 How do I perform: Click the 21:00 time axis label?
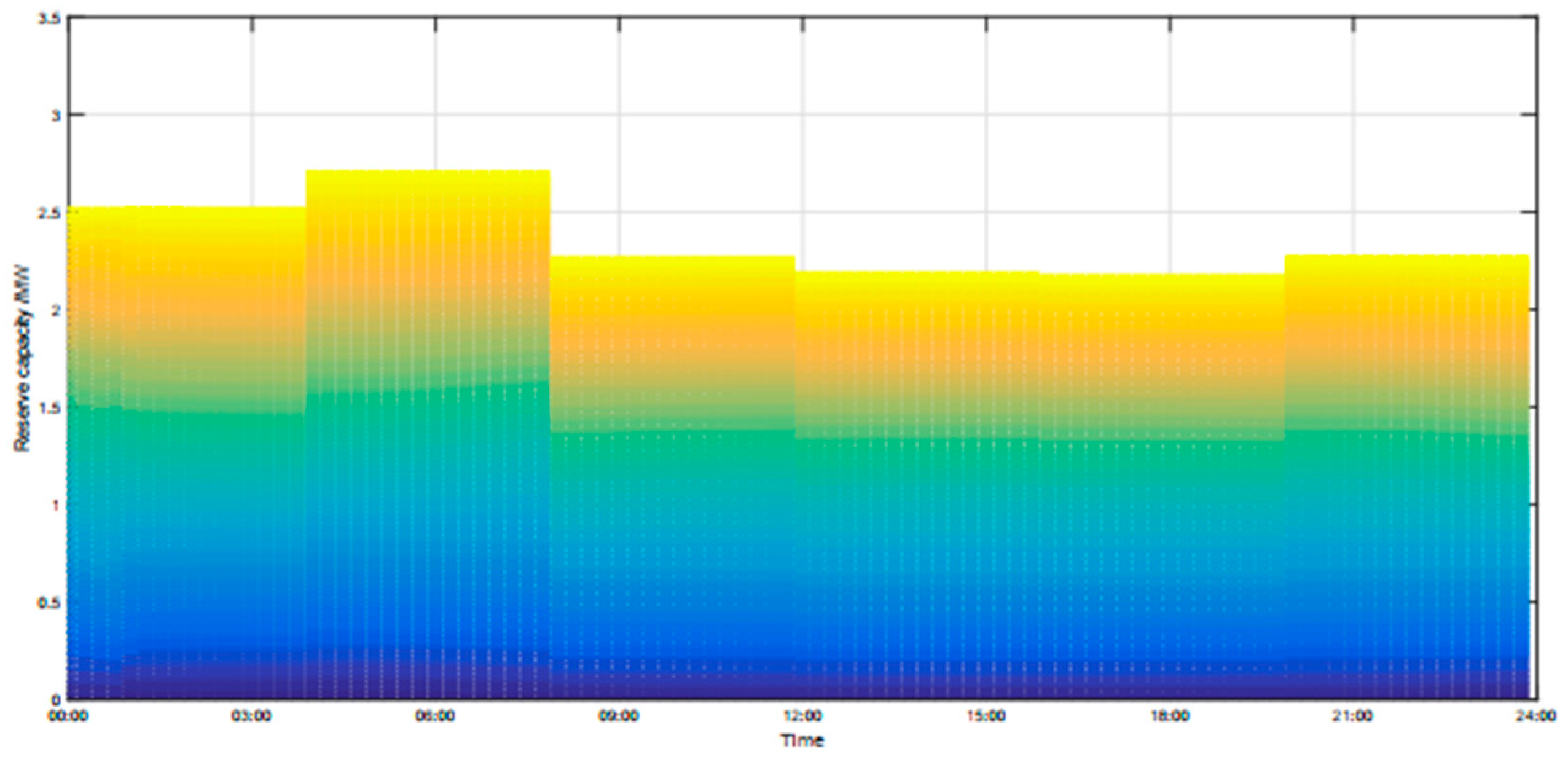(1353, 716)
